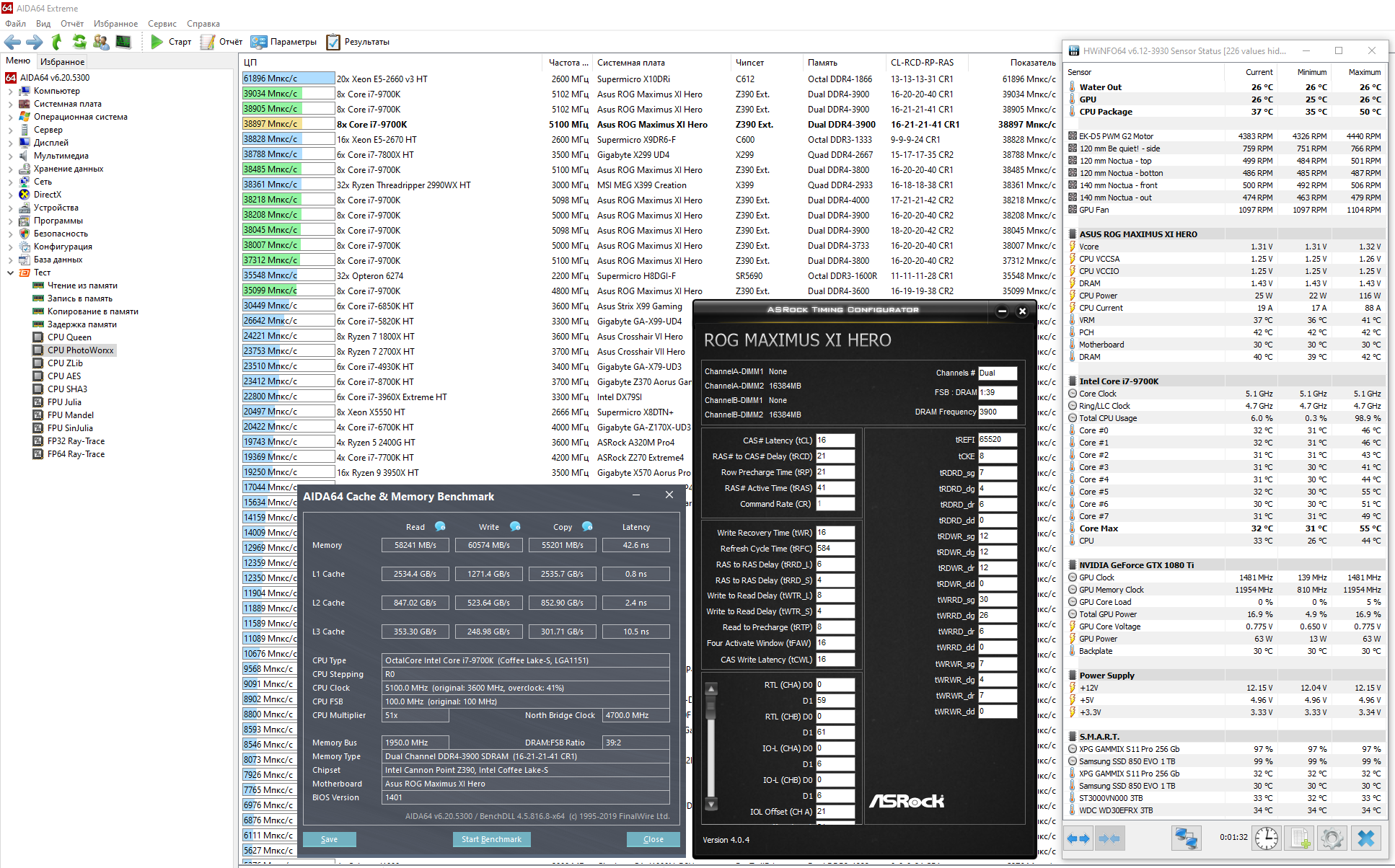Image resolution: width=1395 pixels, height=868 pixels.
Task: Click the HWiNFO clock reset timer icon
Action: 1266,838
